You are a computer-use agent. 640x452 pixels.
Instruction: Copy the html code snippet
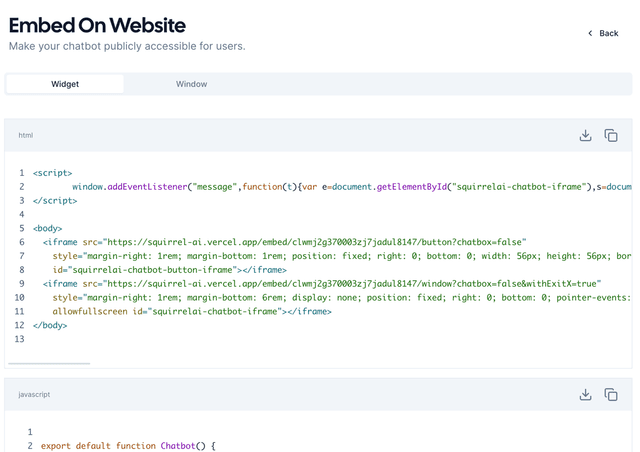pos(611,135)
